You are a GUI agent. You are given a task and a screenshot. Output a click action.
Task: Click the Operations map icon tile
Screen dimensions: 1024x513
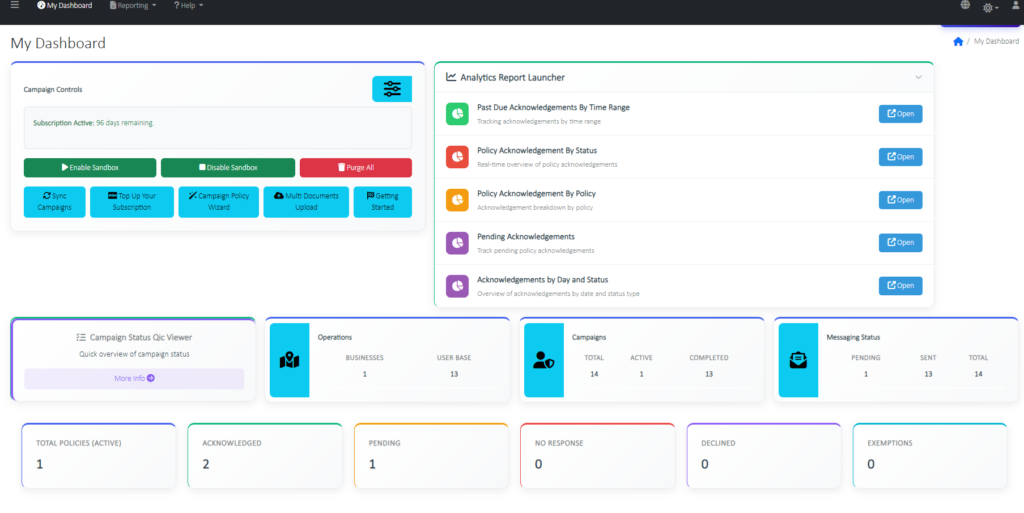click(x=290, y=361)
